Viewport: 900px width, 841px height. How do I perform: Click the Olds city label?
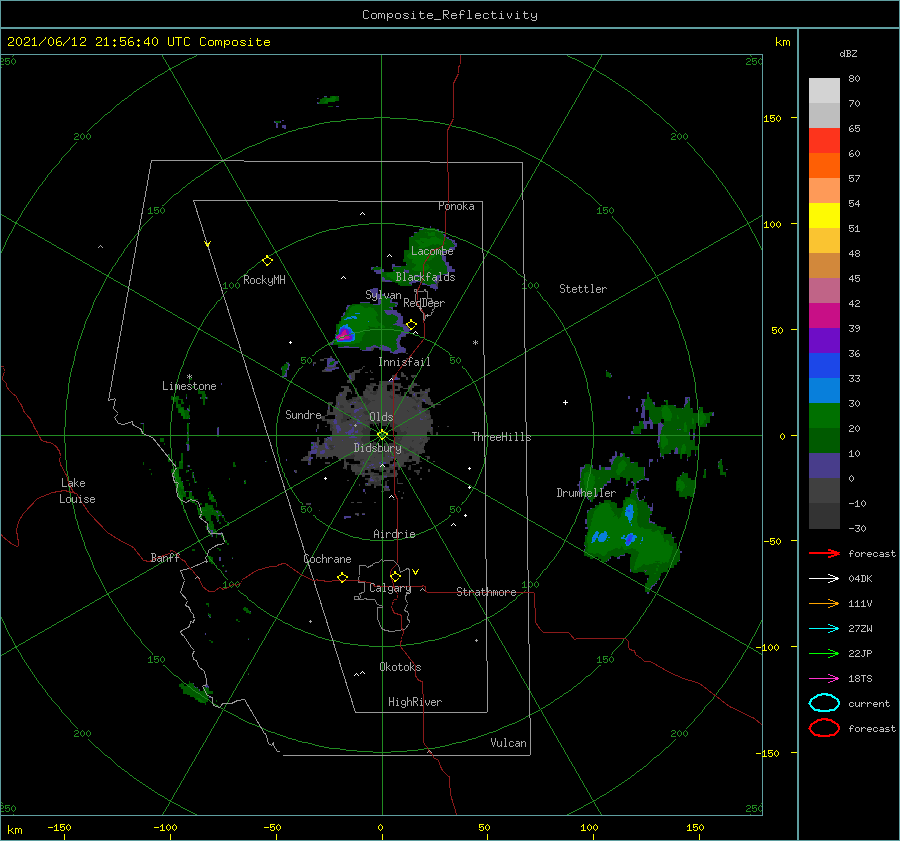(x=381, y=417)
